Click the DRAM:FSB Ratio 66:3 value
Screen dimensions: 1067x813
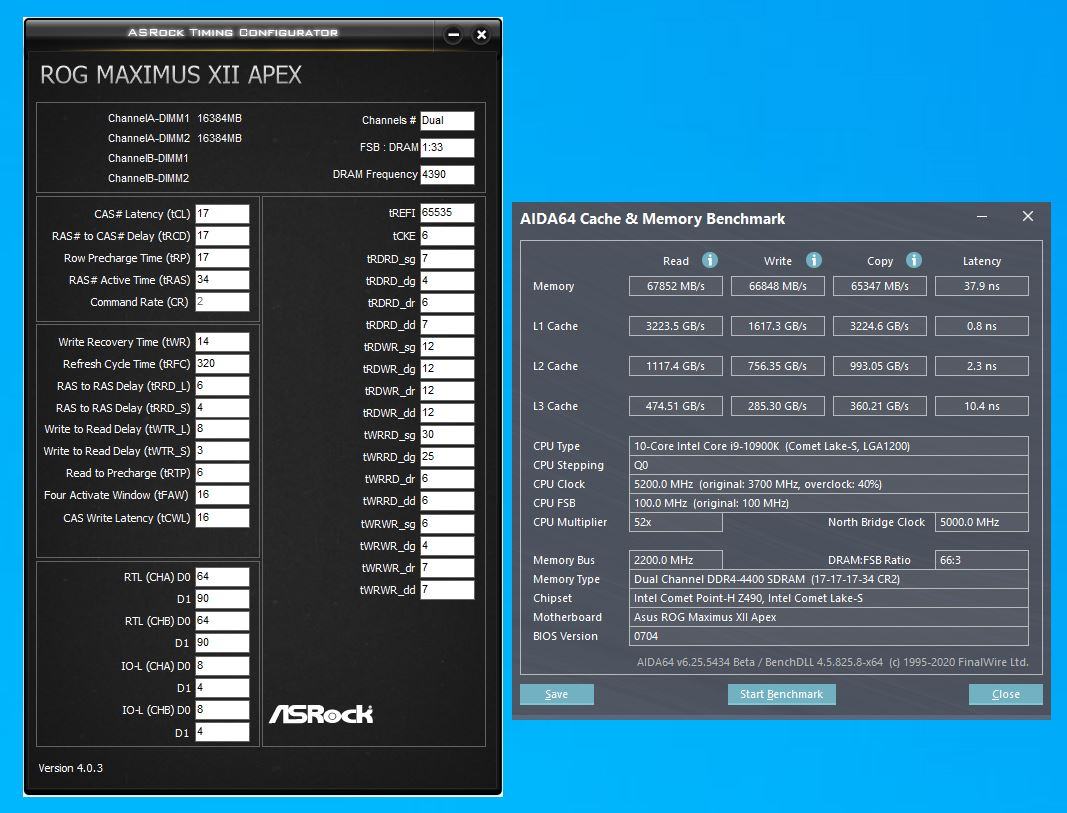coord(982,560)
